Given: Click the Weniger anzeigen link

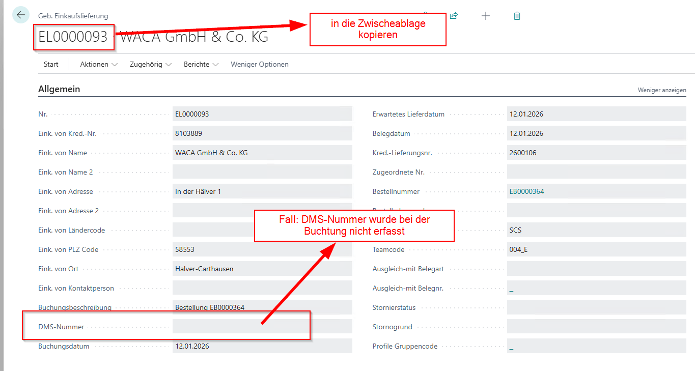Looking at the screenshot, I should pos(661,90).
